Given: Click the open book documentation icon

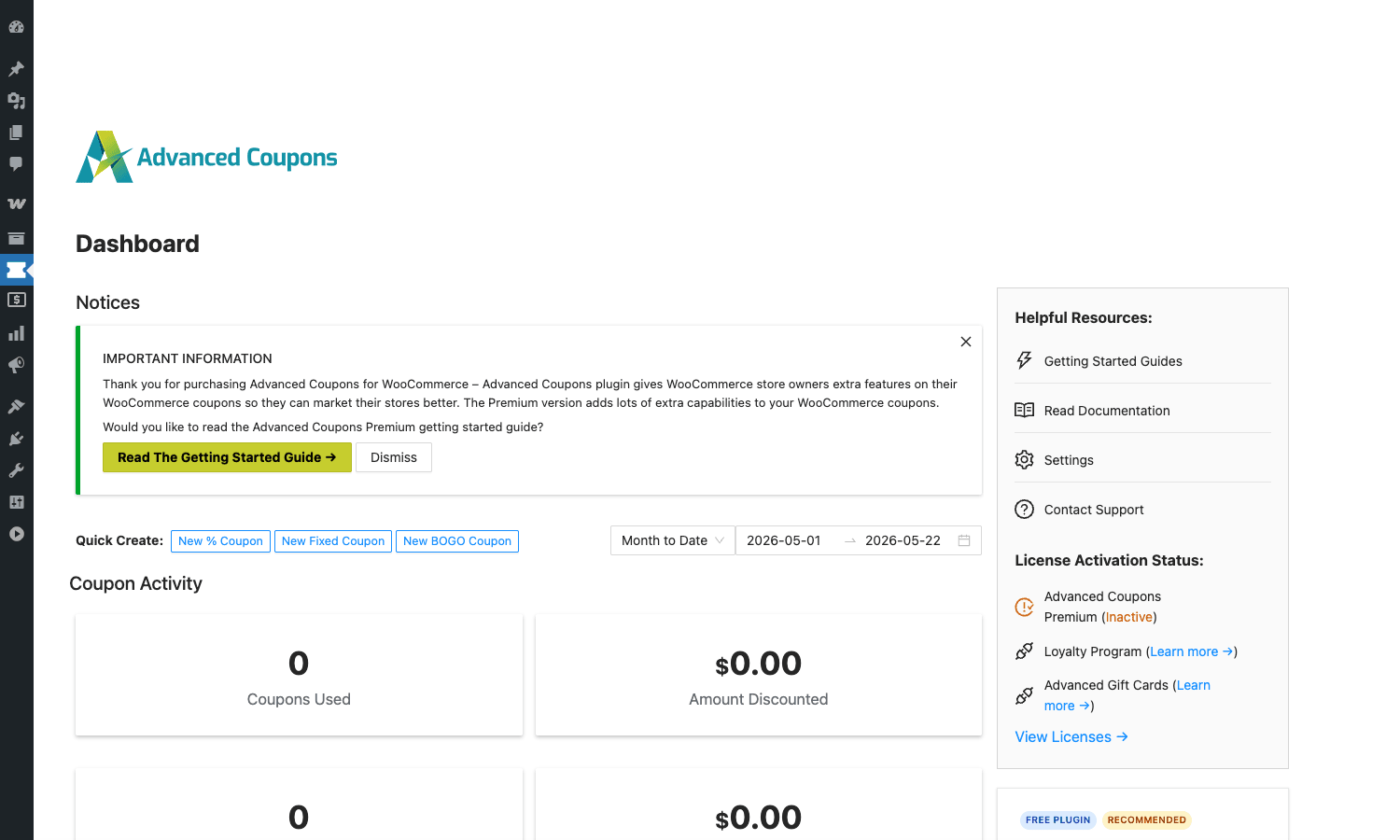Looking at the screenshot, I should tap(1024, 410).
